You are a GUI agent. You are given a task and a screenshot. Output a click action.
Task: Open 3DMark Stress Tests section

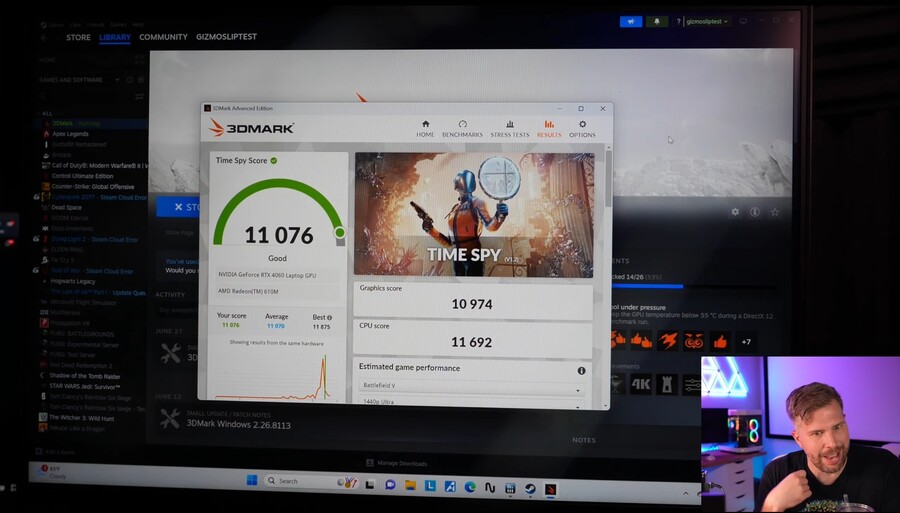pyautogui.click(x=510, y=129)
